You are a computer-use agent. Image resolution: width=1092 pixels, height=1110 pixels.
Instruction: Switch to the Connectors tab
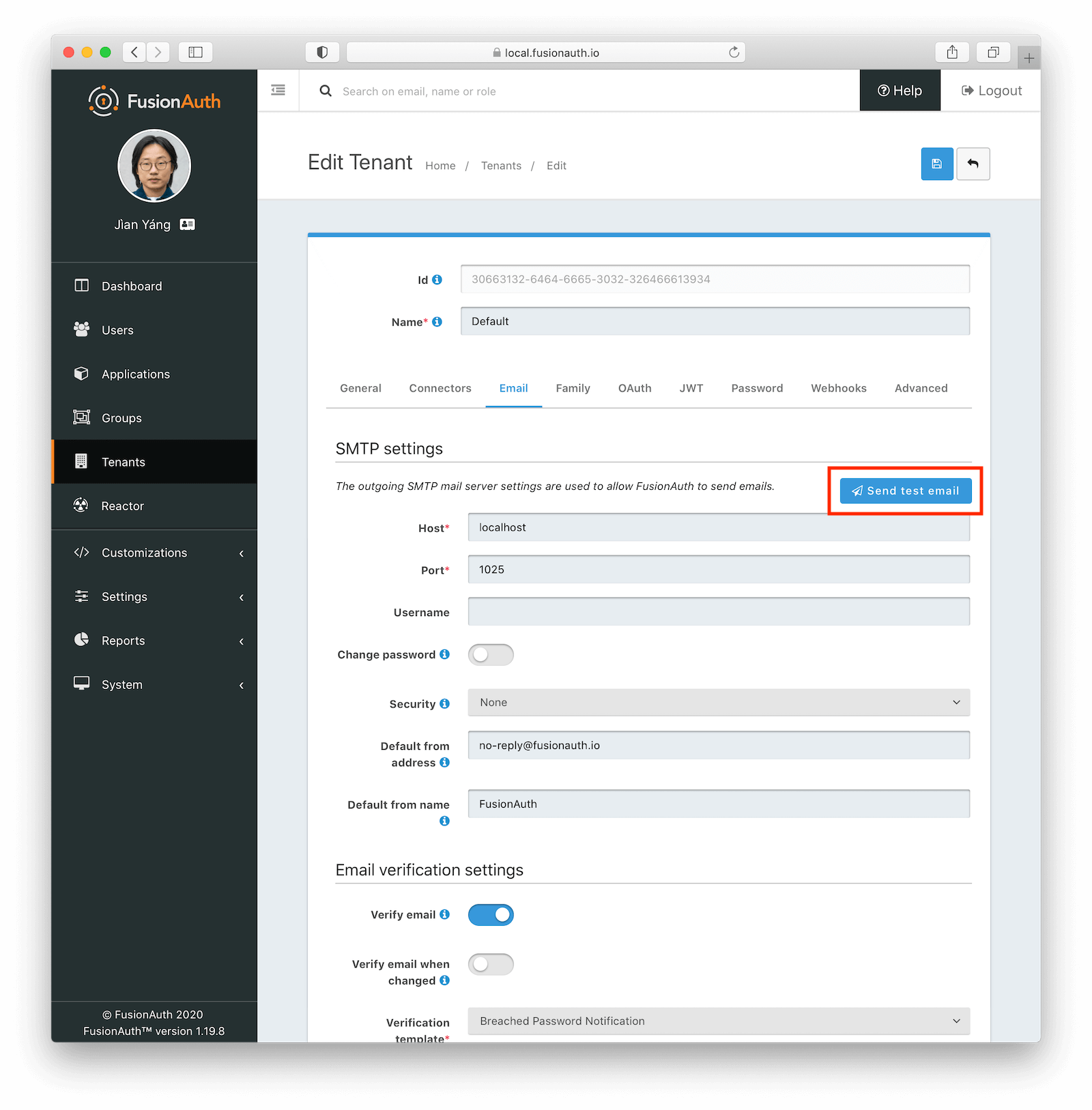click(x=440, y=388)
